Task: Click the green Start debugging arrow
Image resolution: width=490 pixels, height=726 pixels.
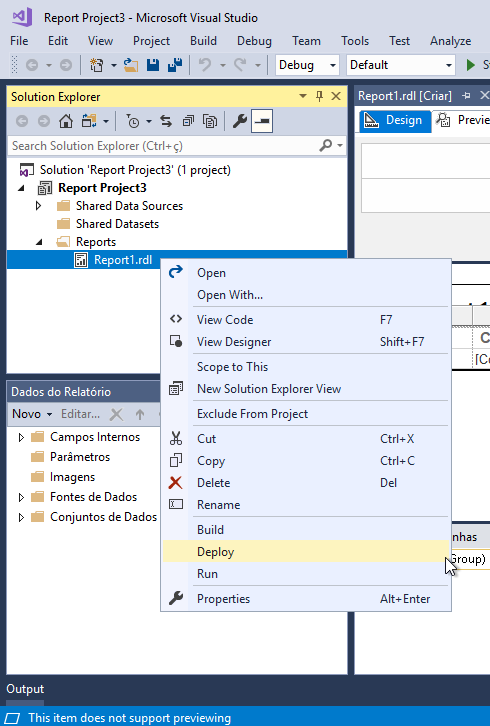Action: point(471,65)
